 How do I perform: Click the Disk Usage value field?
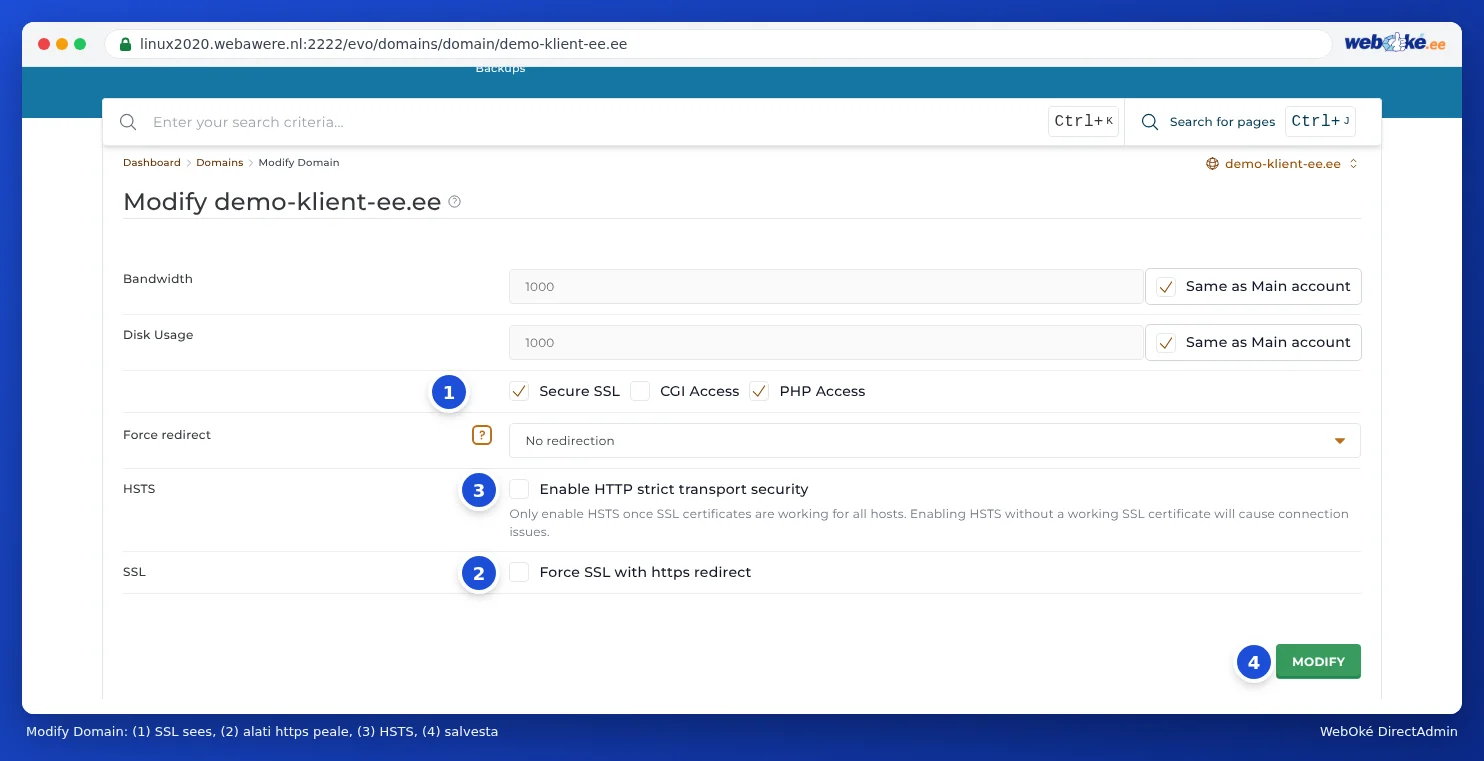(826, 342)
